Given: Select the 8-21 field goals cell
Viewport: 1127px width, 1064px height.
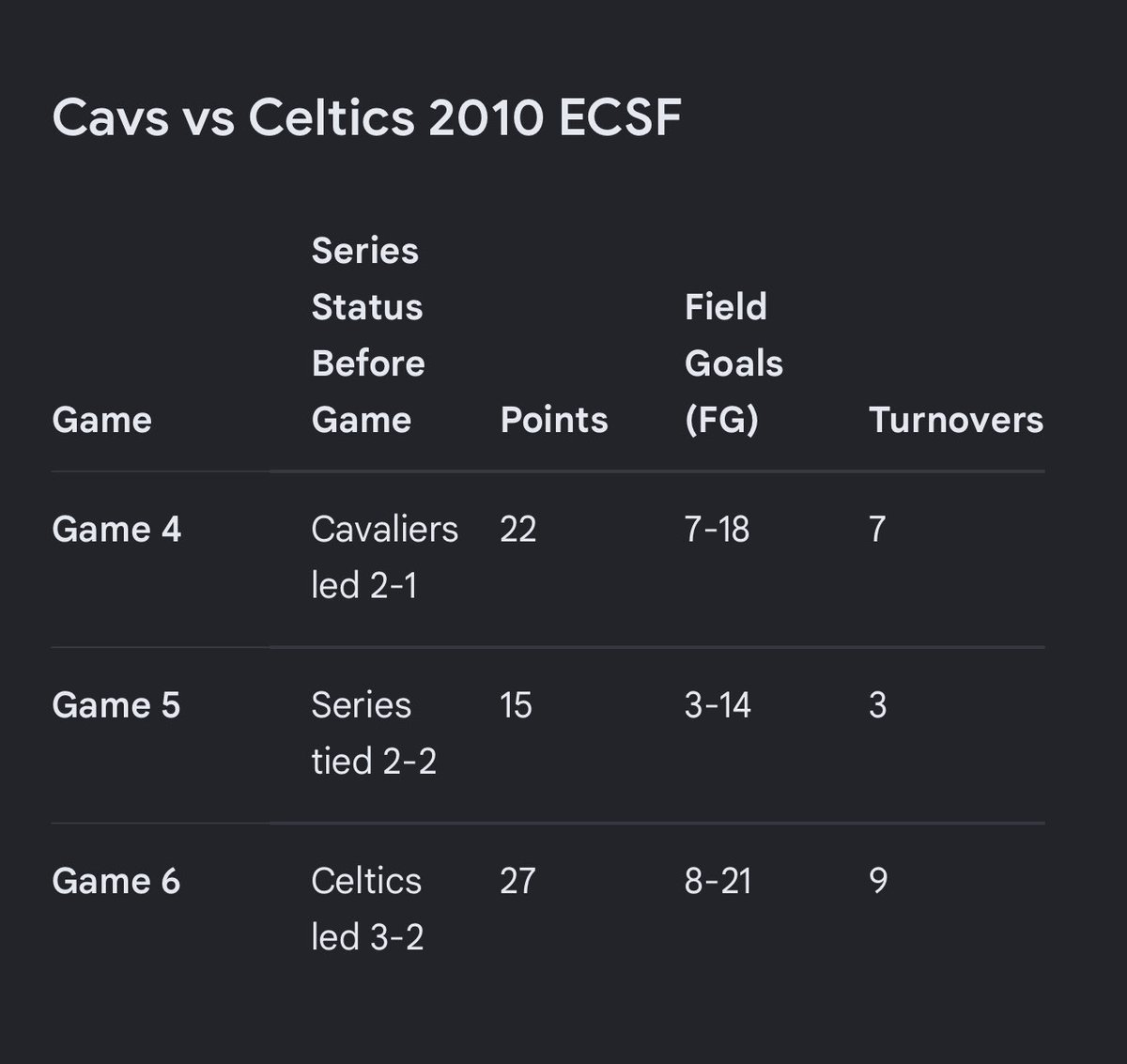Looking at the screenshot, I should point(718,881).
